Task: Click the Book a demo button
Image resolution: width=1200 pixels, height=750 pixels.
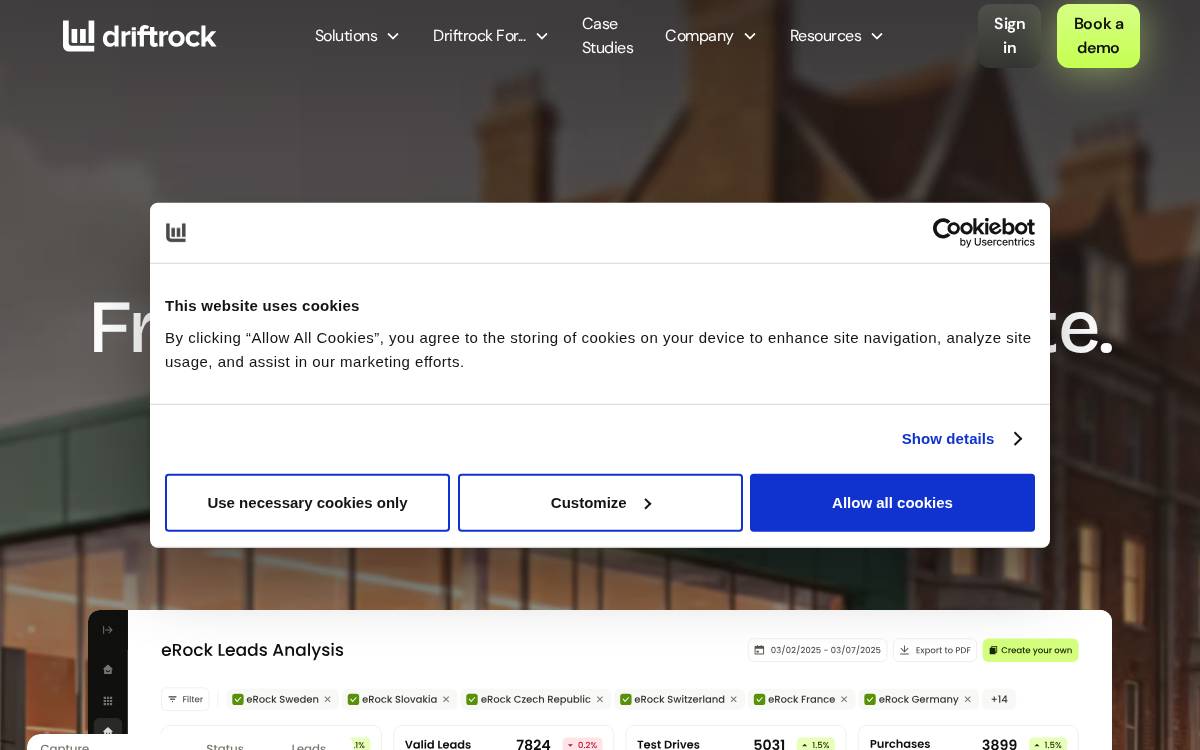Action: pyautogui.click(x=1098, y=36)
